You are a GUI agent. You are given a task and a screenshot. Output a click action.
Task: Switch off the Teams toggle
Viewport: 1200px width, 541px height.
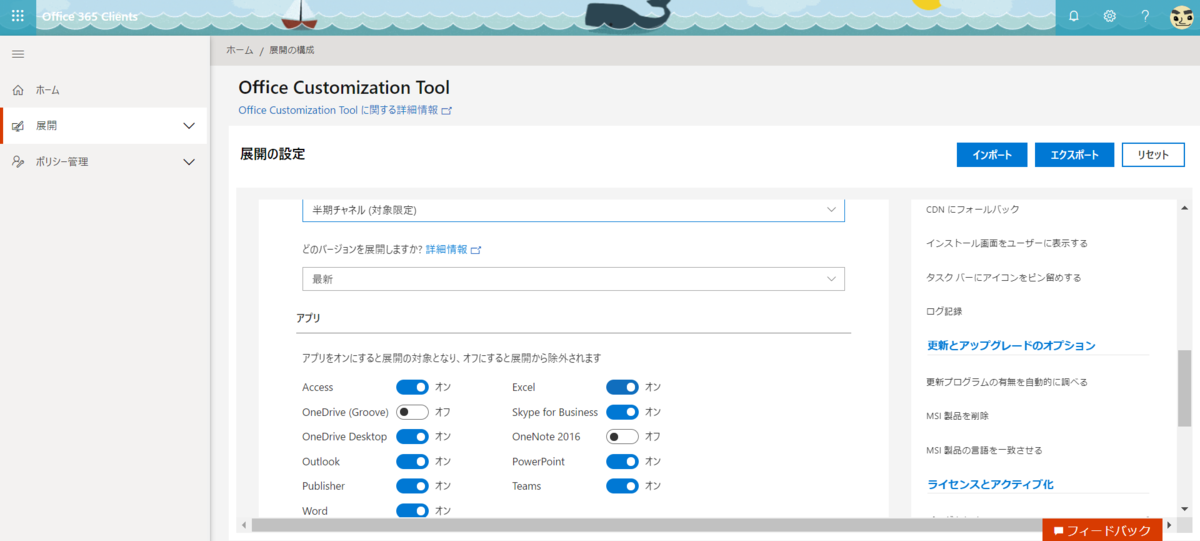[622, 486]
